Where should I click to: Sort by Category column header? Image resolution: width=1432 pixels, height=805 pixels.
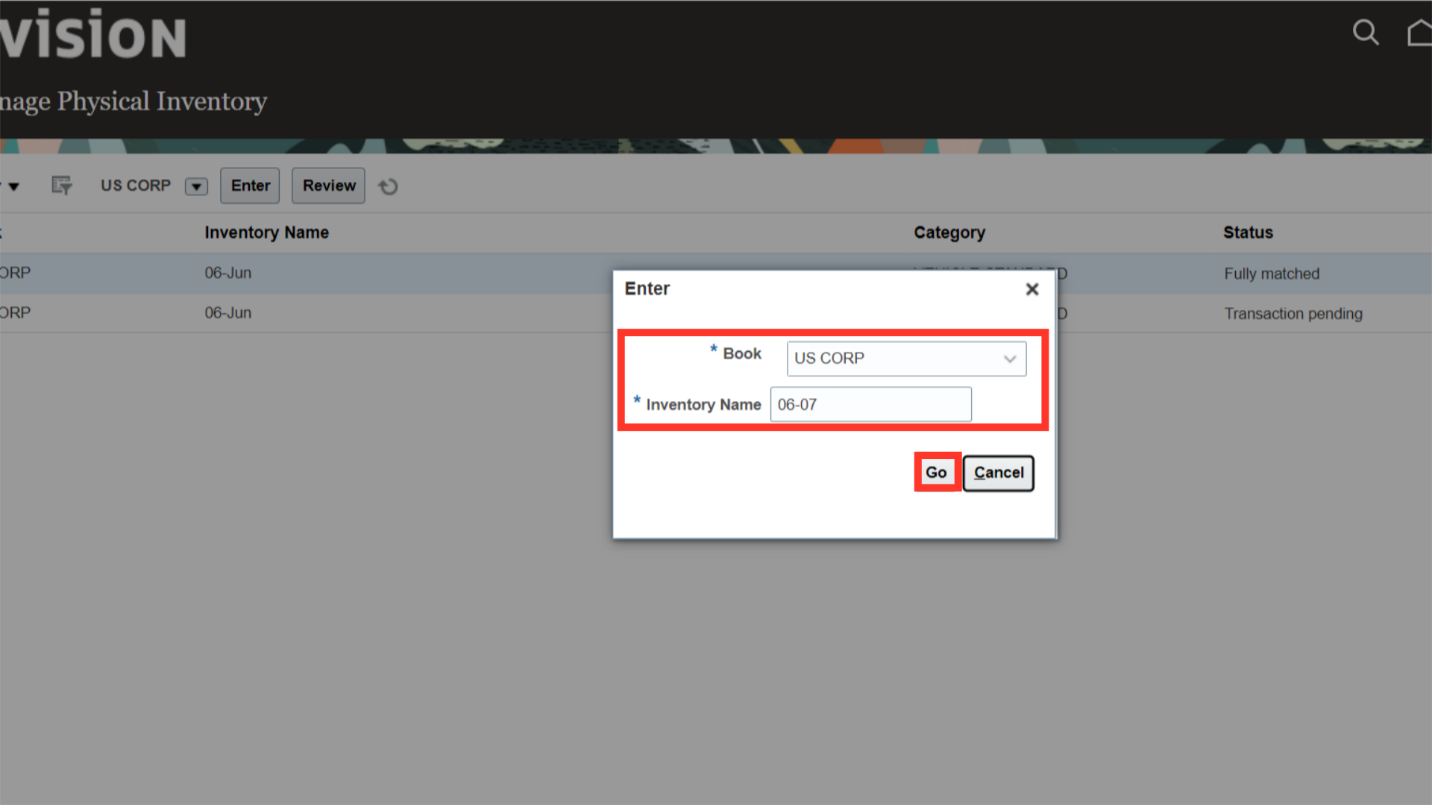[949, 232]
